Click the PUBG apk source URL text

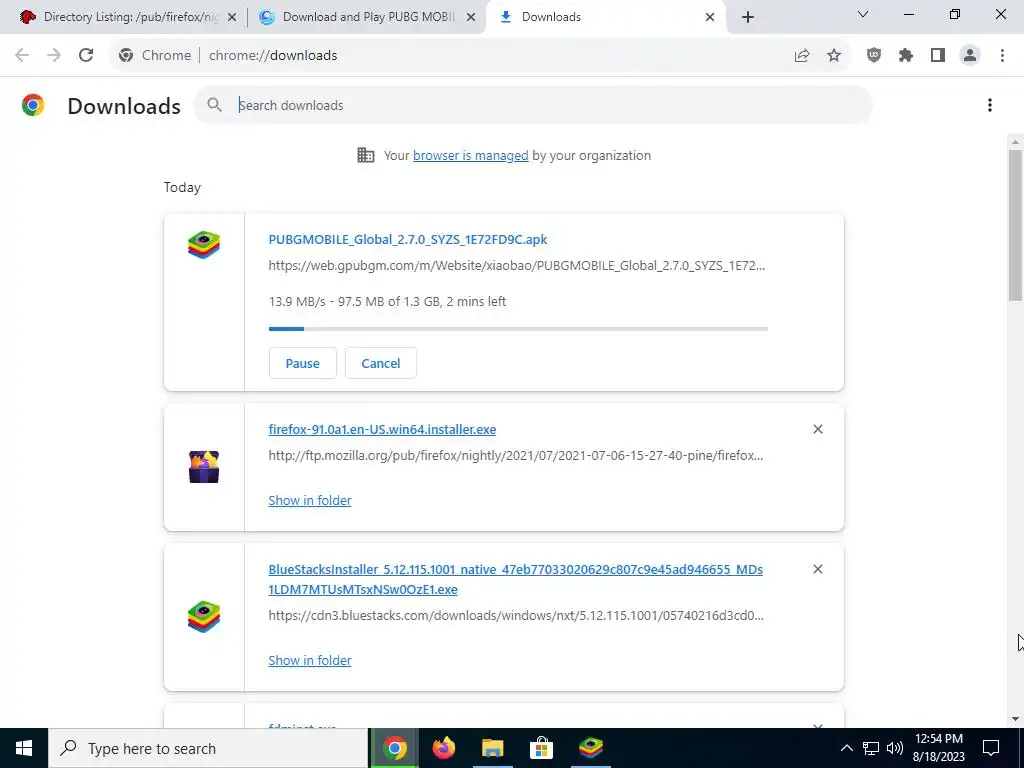coord(517,266)
